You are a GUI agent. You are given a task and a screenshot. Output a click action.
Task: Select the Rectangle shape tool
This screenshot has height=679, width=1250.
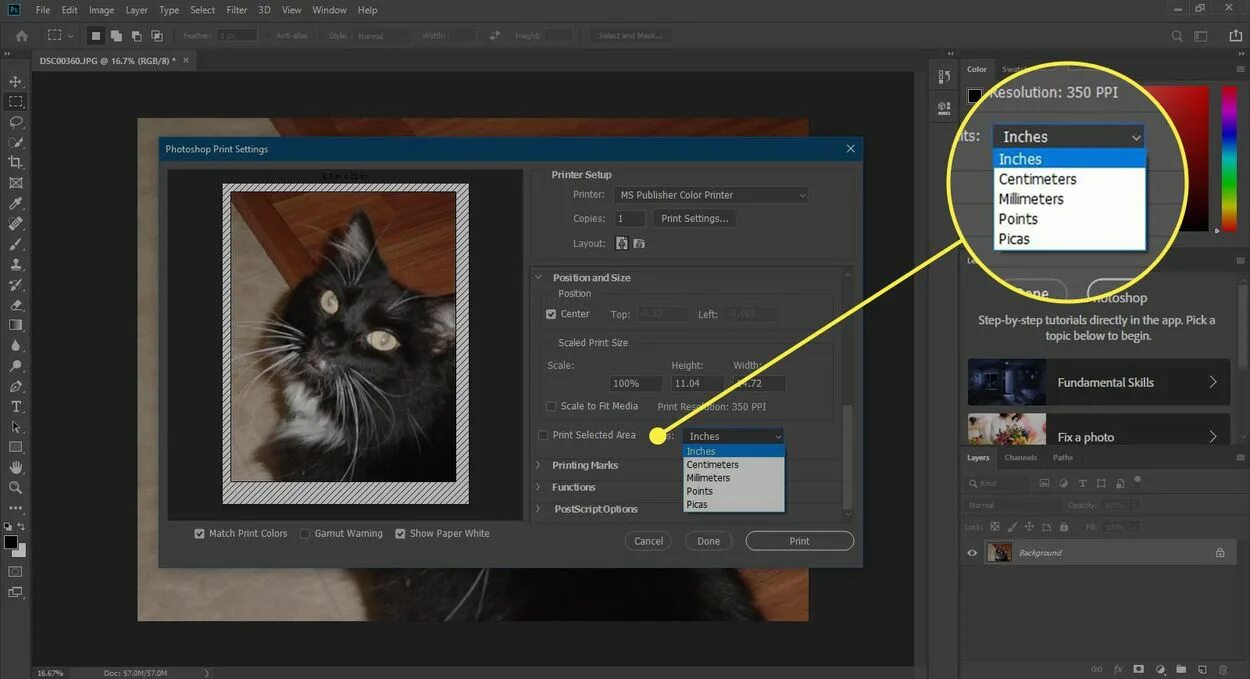pos(16,447)
